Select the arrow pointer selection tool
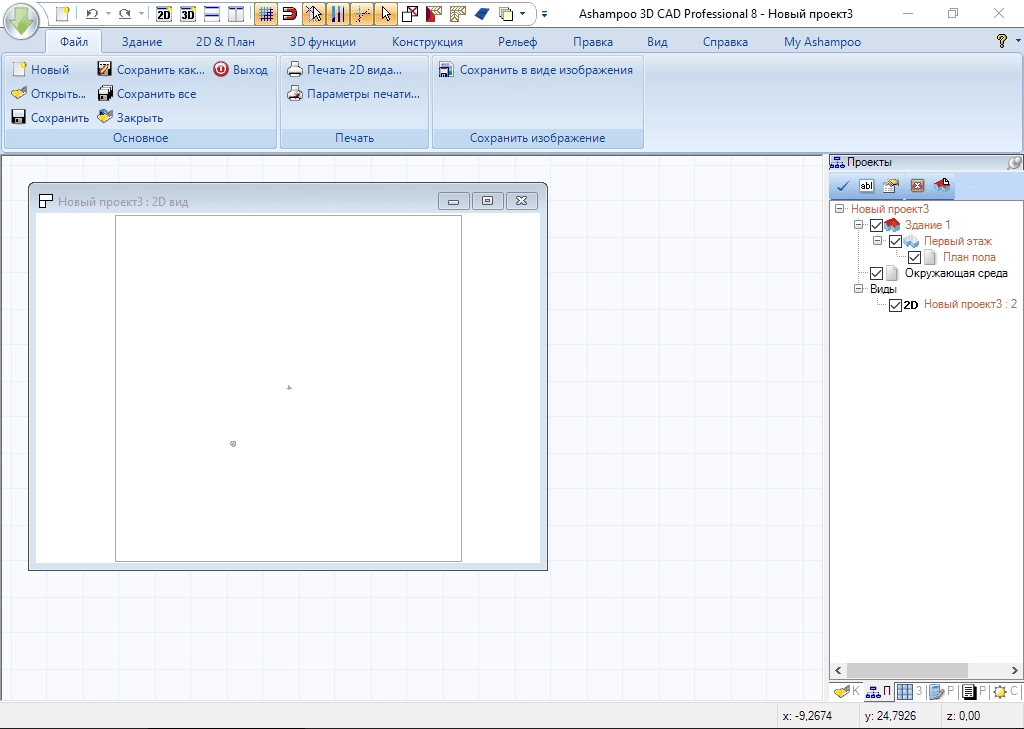This screenshot has height=729, width=1024. click(x=387, y=14)
